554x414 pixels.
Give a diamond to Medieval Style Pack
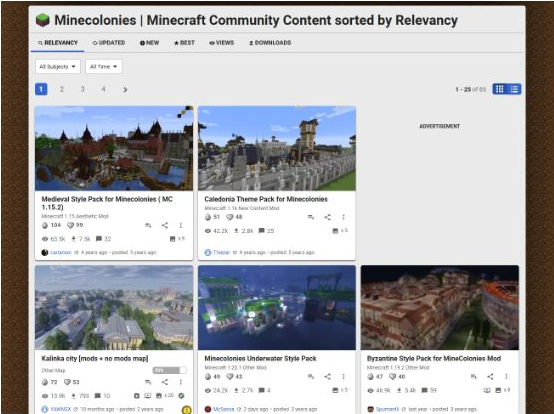[45, 225]
